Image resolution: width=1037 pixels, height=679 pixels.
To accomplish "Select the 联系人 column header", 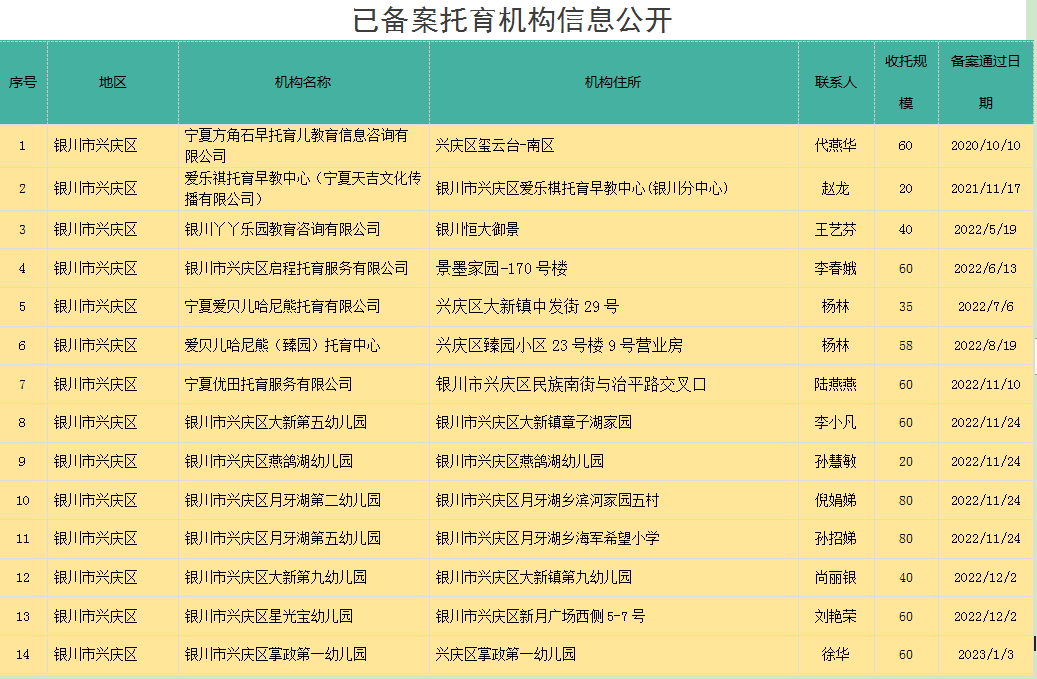I will tap(835, 82).
